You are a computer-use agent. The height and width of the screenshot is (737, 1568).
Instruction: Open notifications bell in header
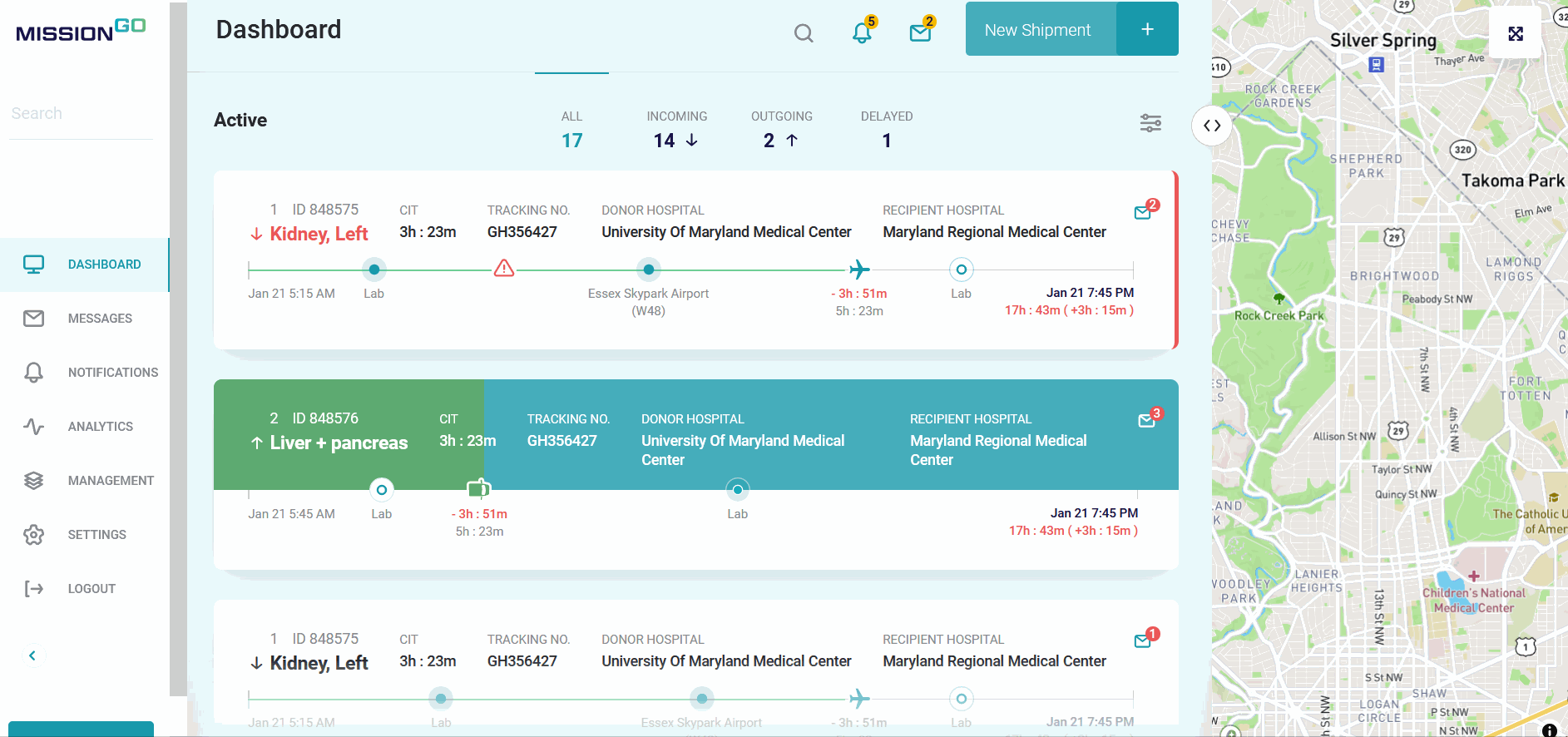pyautogui.click(x=863, y=32)
